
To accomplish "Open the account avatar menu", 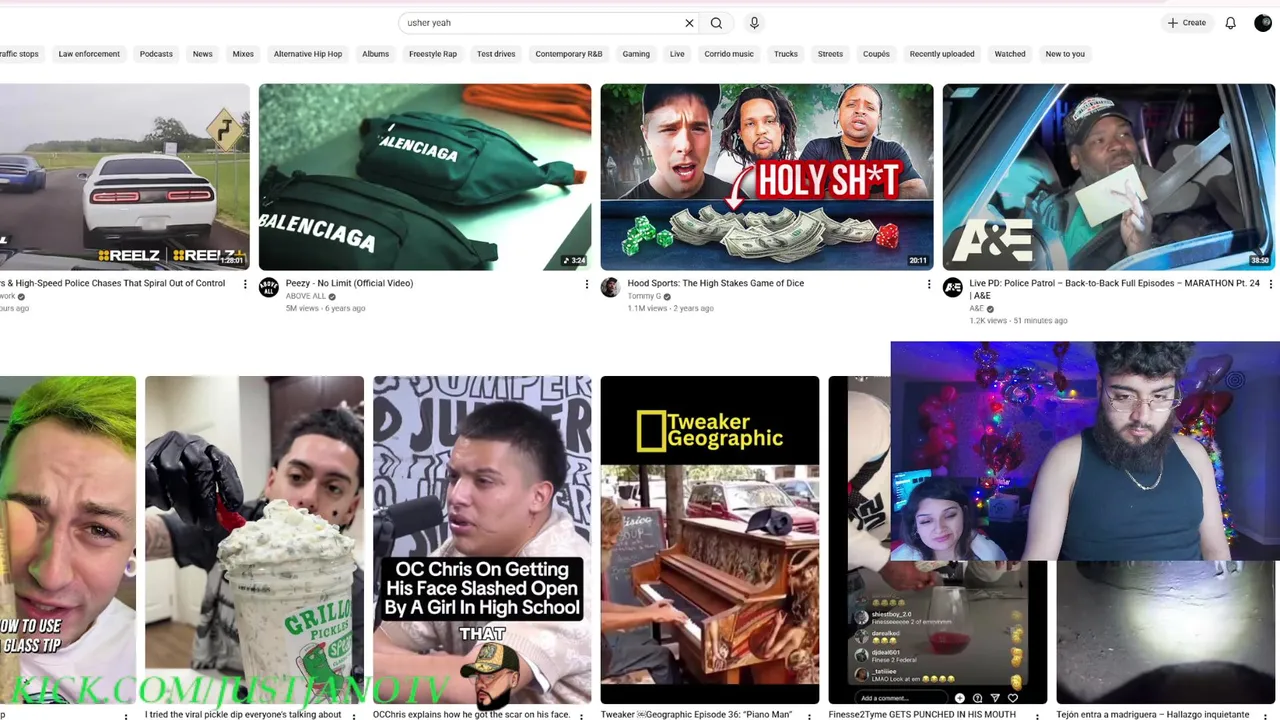I will point(1263,23).
